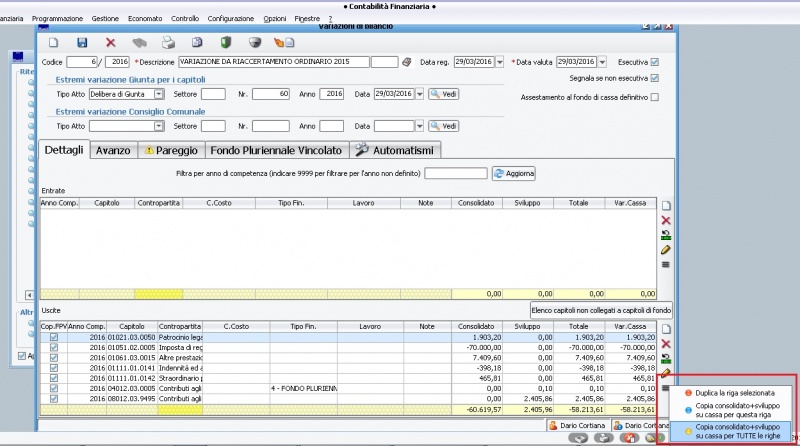Delete row in Uscite grid with red X

point(666,343)
